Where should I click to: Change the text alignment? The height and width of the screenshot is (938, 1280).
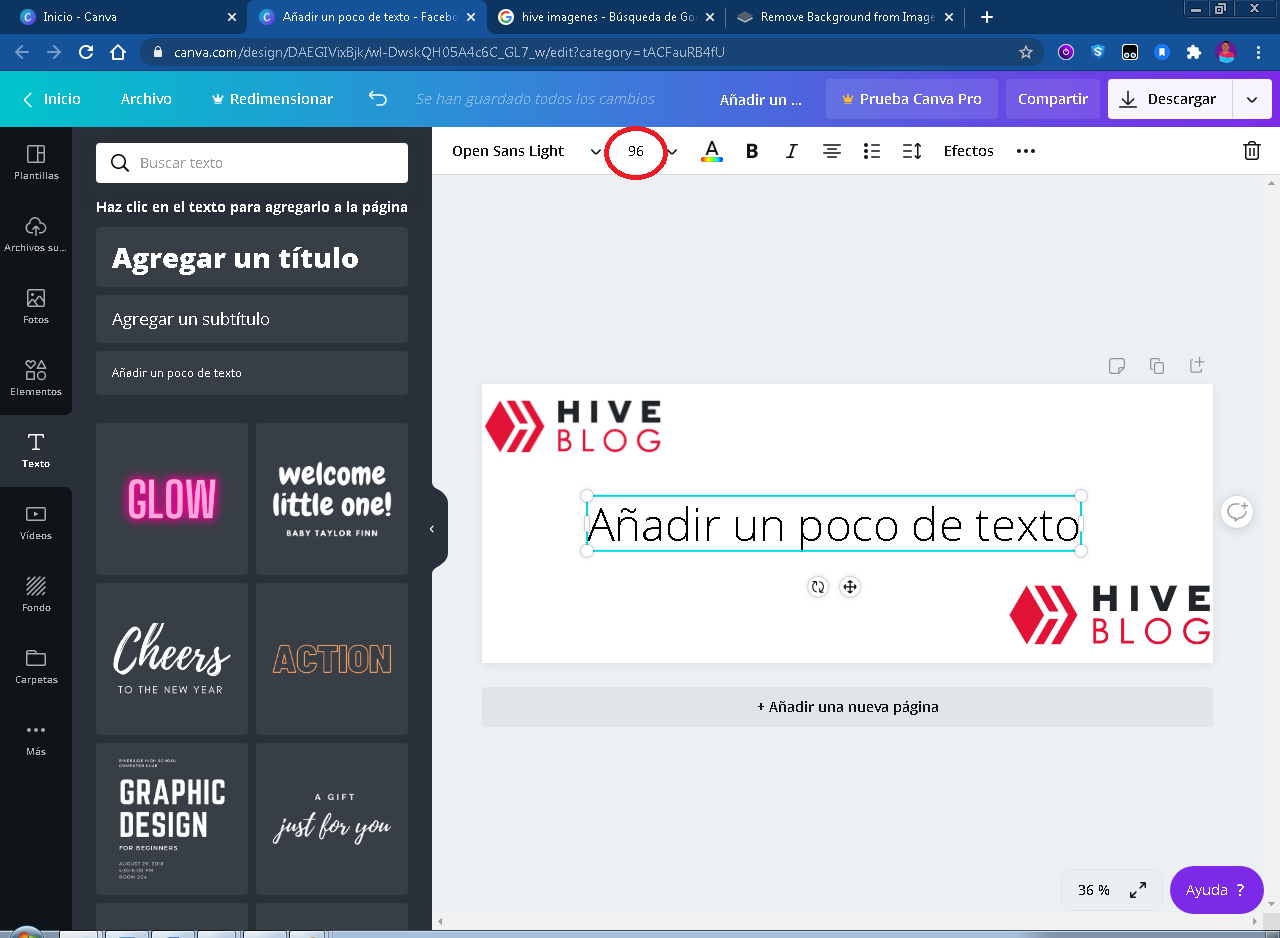pos(832,151)
